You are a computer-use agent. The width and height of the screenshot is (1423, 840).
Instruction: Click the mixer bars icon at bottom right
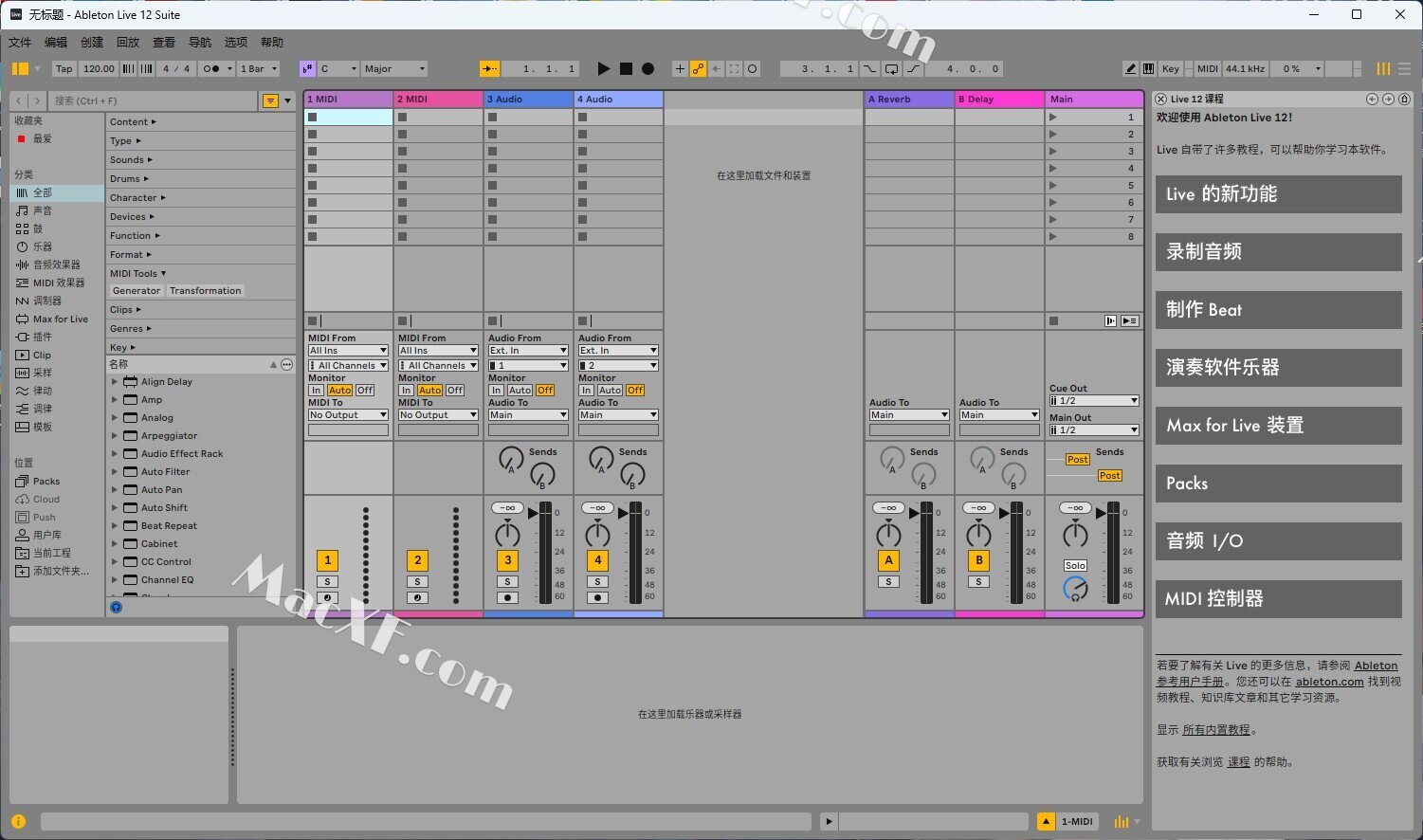1122,822
